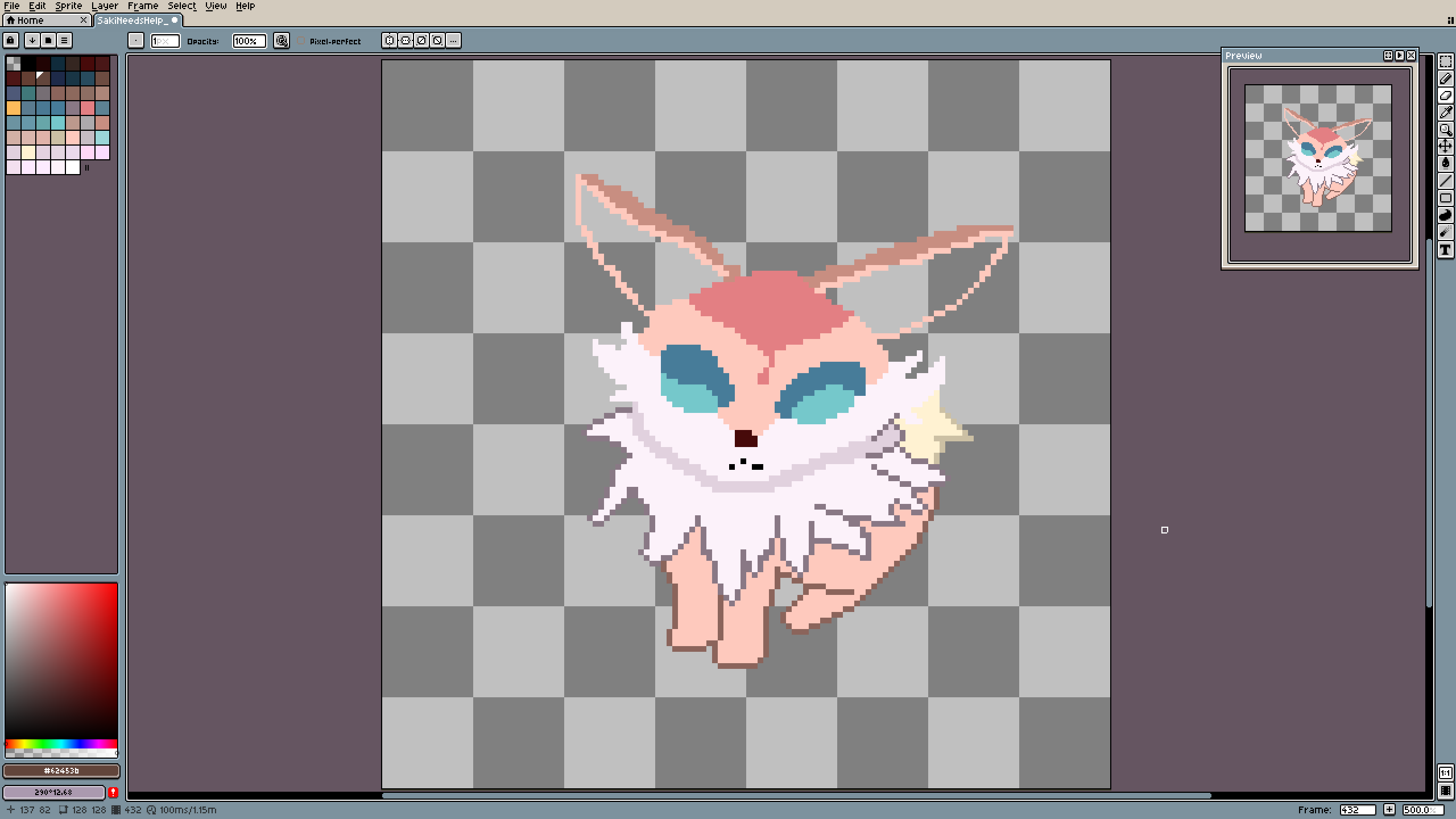Toggle vertical symmetry
Viewport: 1456px width, 819px height.
406,40
